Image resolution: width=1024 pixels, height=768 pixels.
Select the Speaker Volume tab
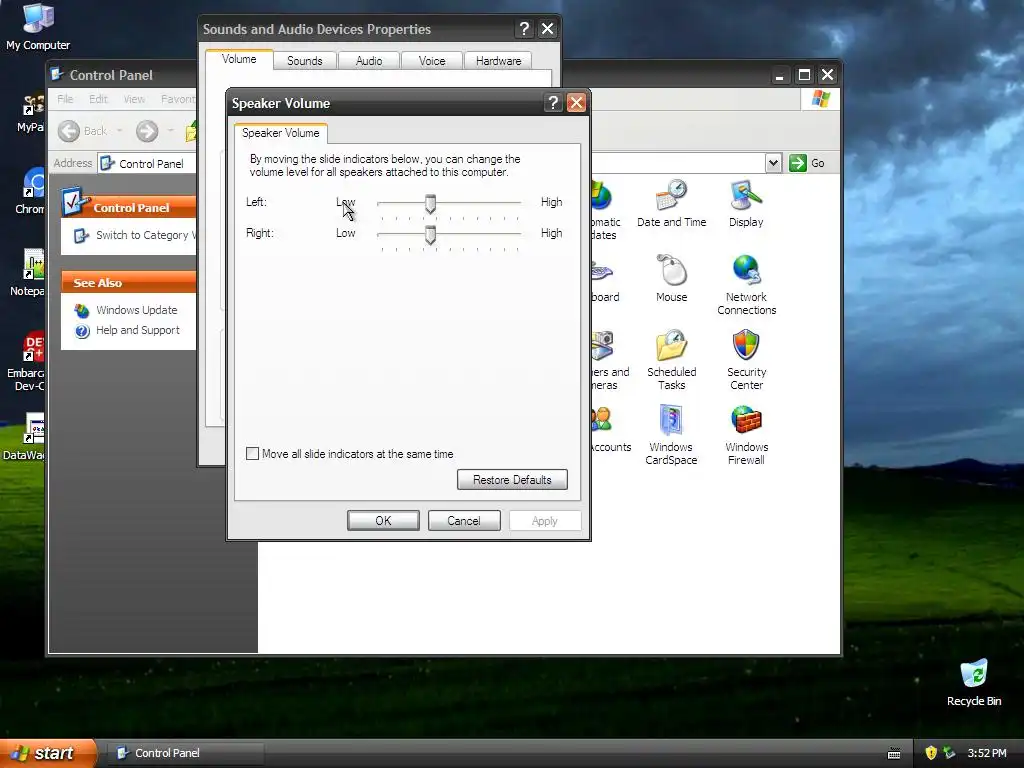281,133
